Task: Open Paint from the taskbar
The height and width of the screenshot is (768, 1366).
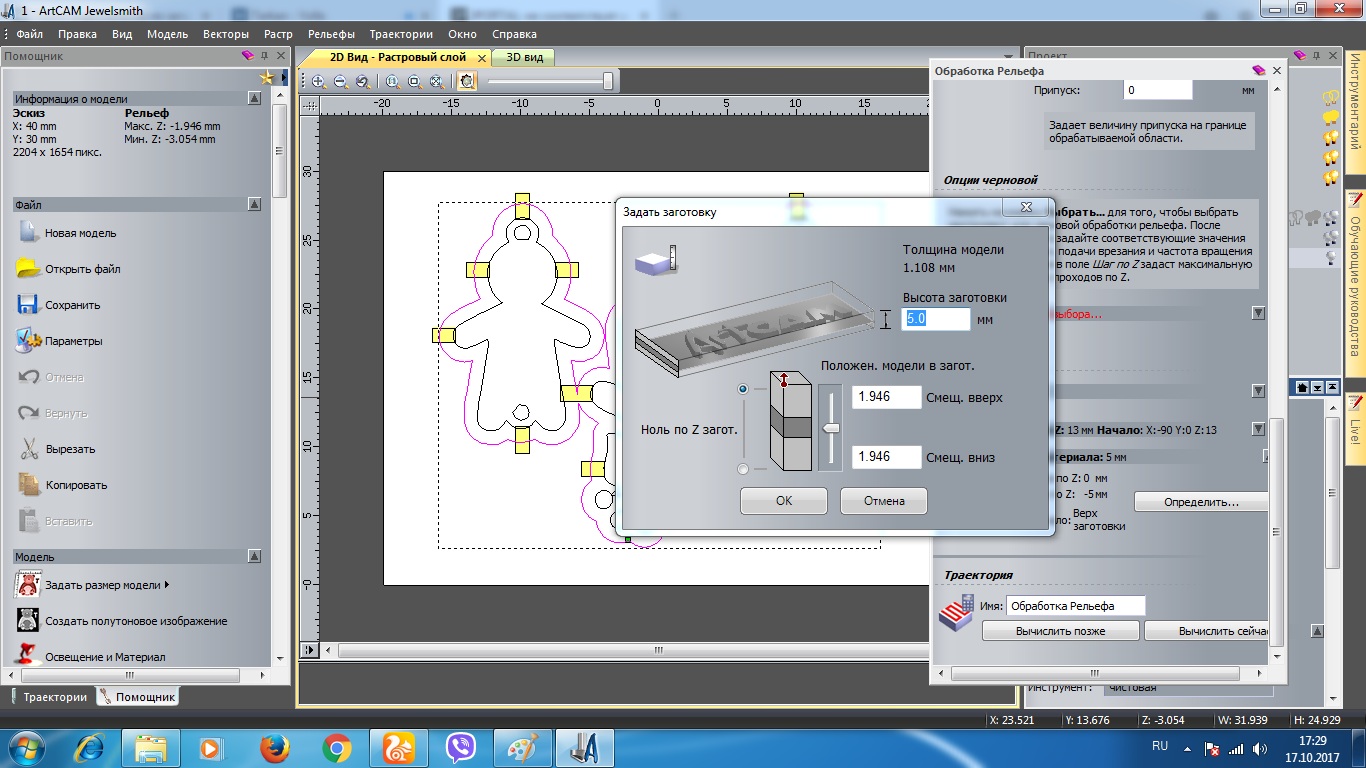Action: click(x=522, y=747)
